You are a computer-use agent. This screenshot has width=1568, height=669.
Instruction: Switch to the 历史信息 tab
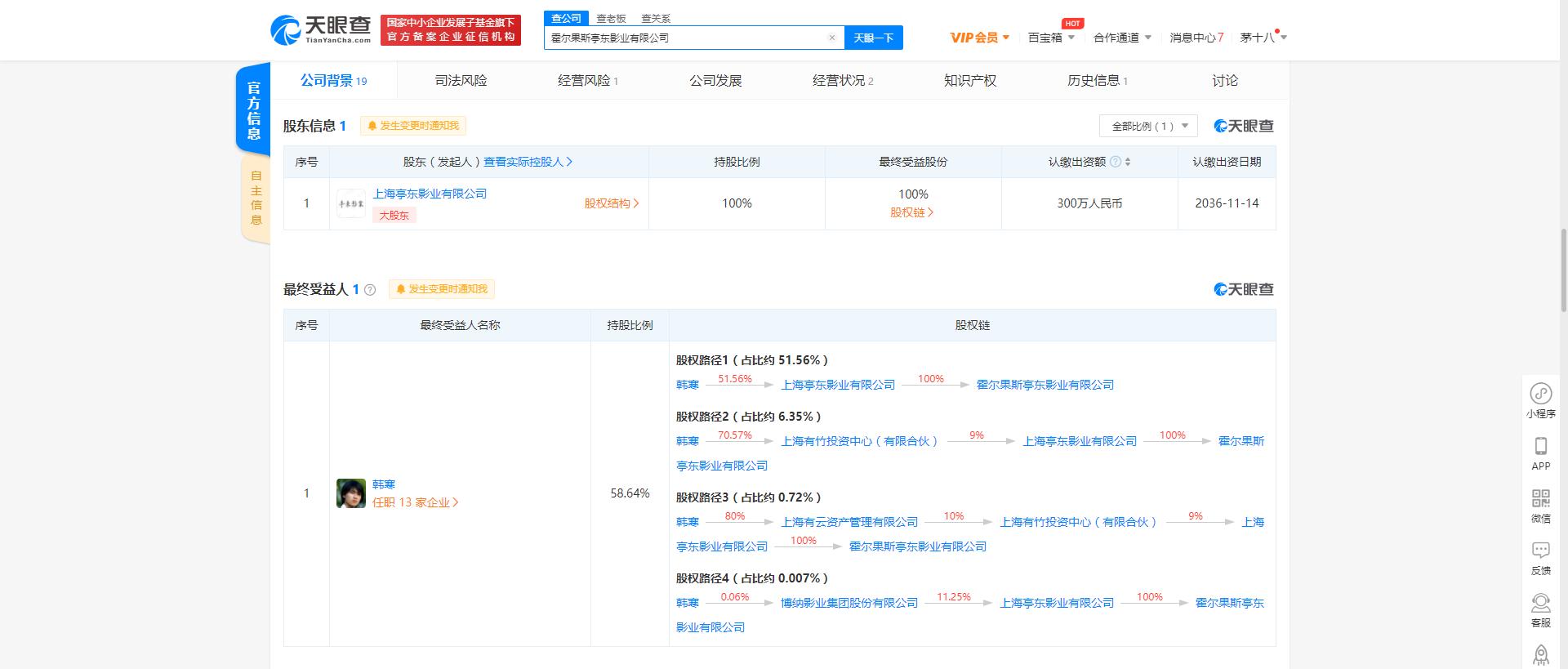(x=1098, y=81)
